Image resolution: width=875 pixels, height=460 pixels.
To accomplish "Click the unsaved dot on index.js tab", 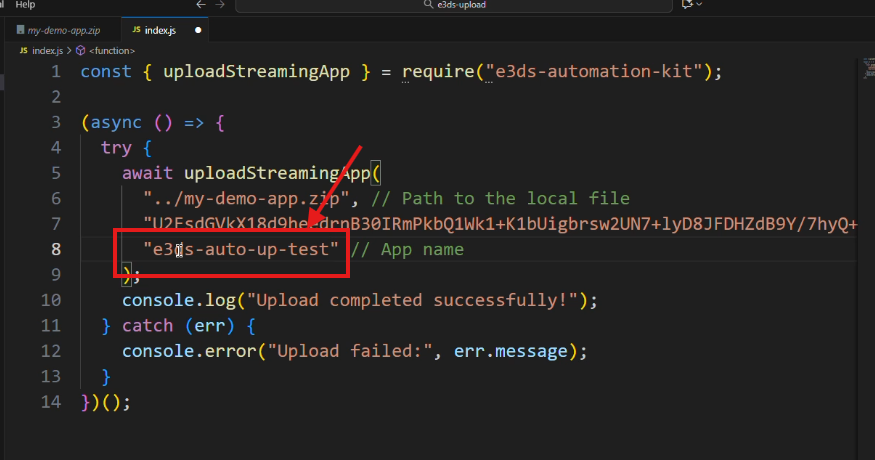I will (x=199, y=30).
